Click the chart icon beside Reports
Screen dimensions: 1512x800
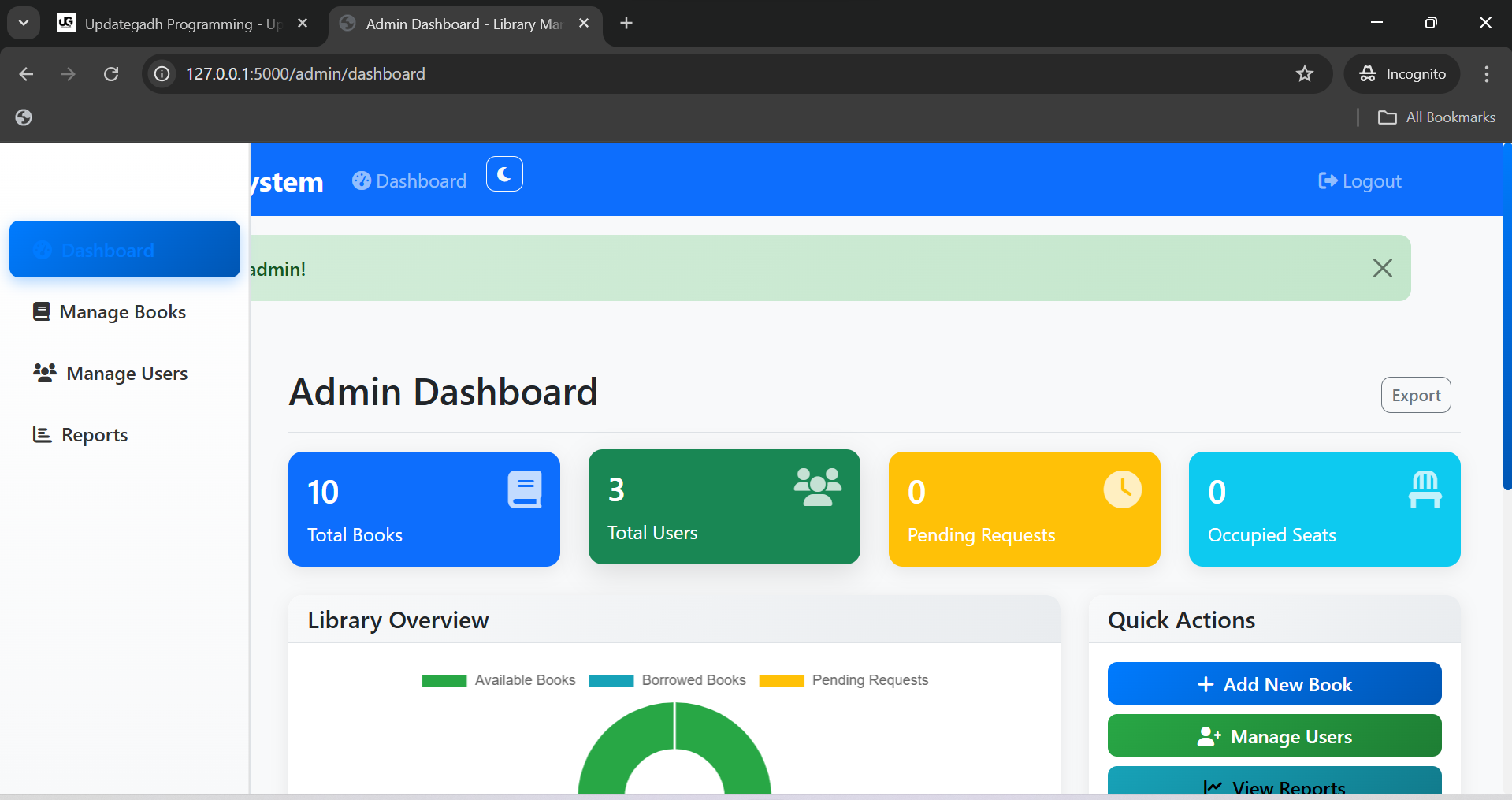[42, 434]
